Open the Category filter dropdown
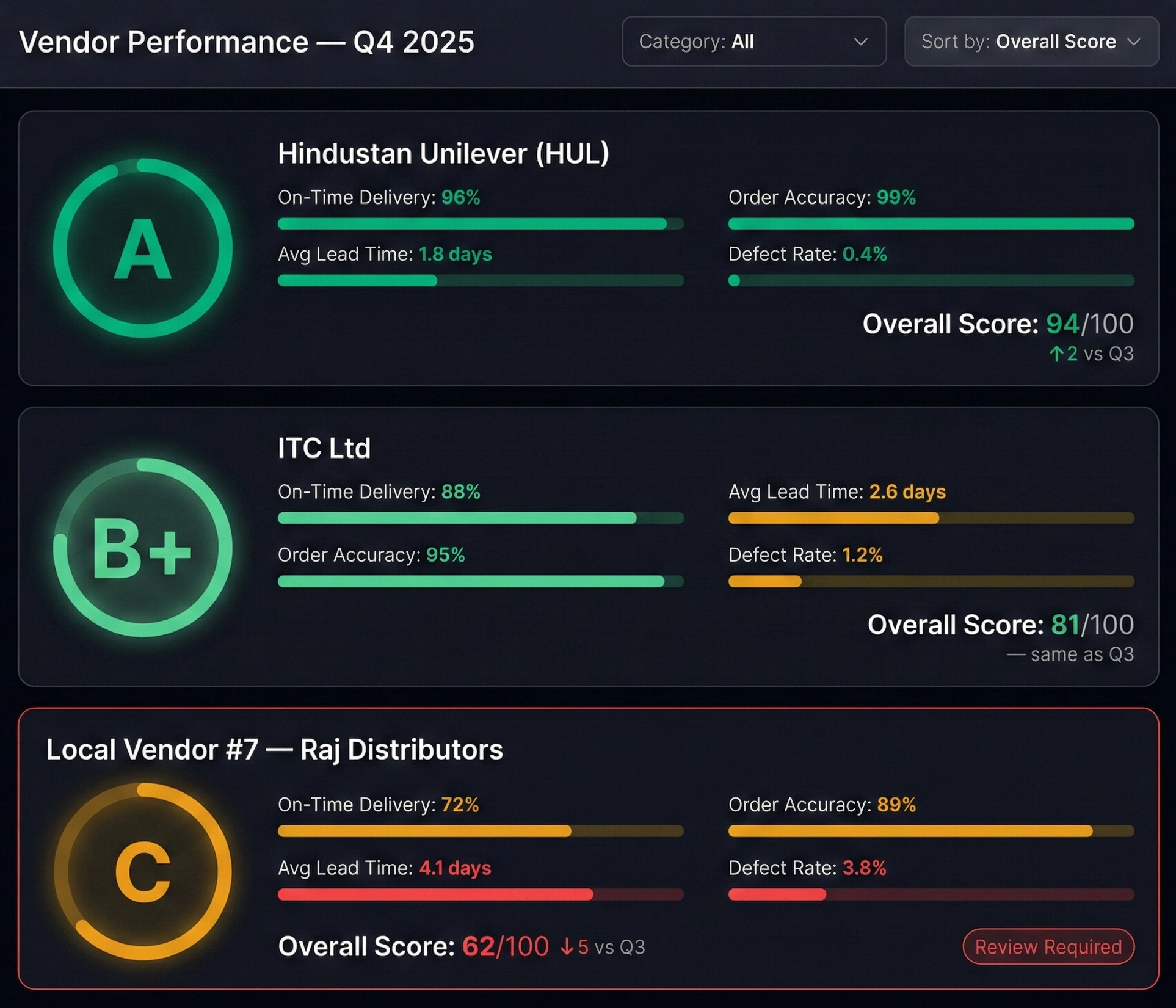1176x1008 pixels. click(753, 42)
